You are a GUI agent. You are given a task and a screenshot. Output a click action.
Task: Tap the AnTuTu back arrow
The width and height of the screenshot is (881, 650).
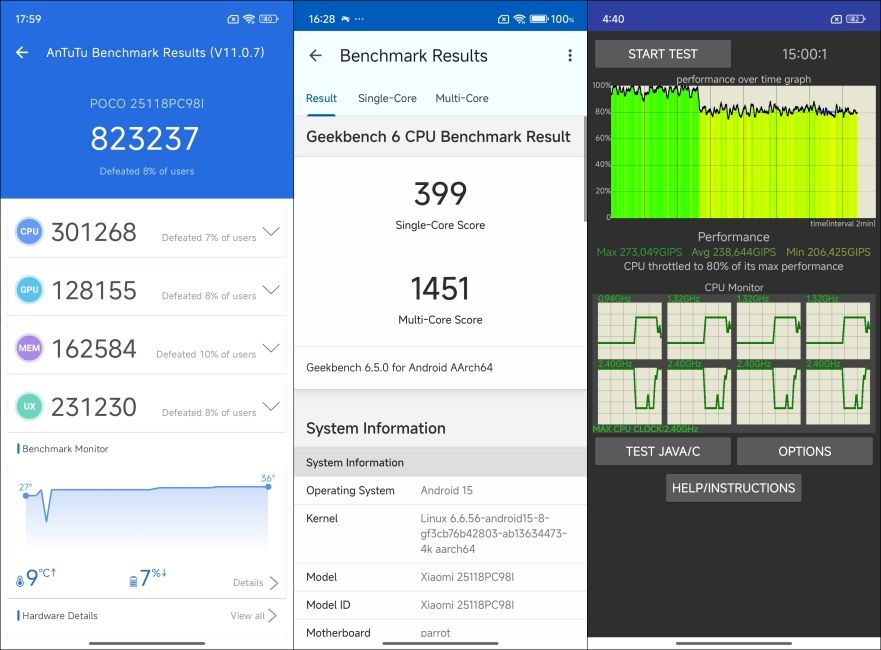click(21, 51)
